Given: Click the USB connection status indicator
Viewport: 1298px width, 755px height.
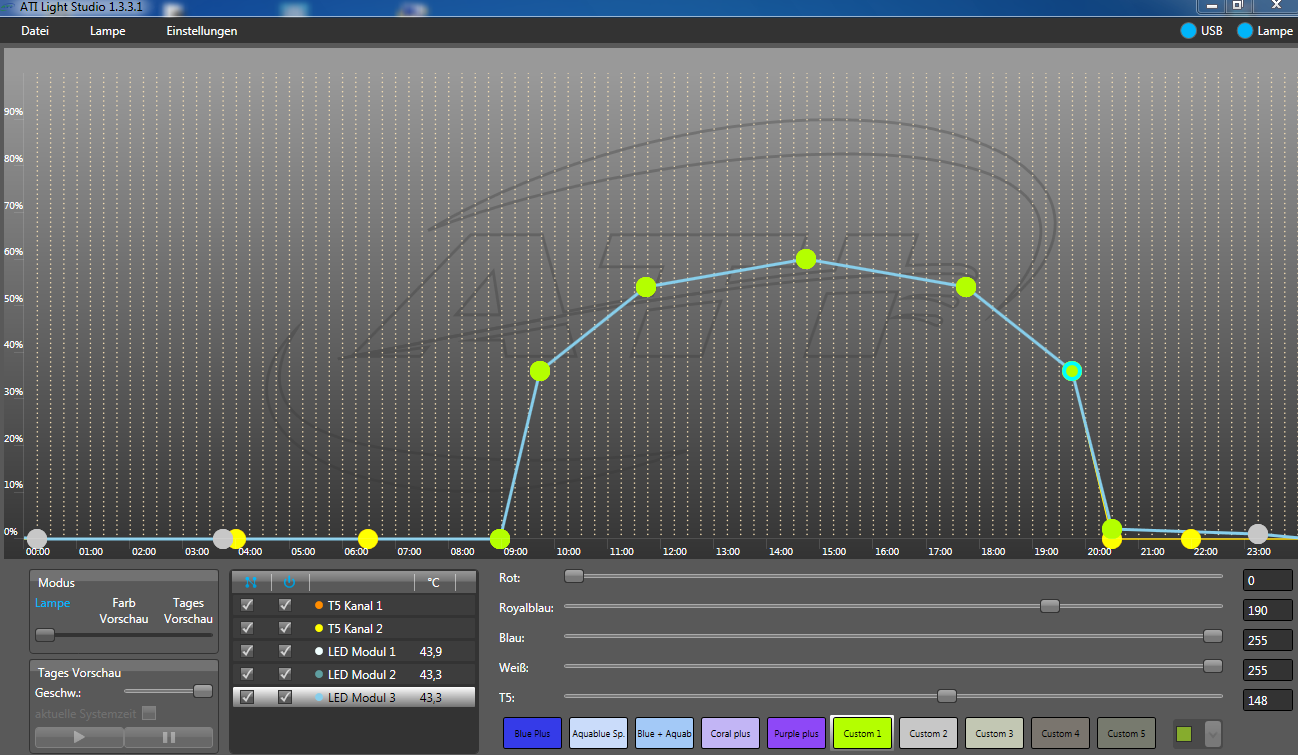Looking at the screenshot, I should pos(1188,31).
